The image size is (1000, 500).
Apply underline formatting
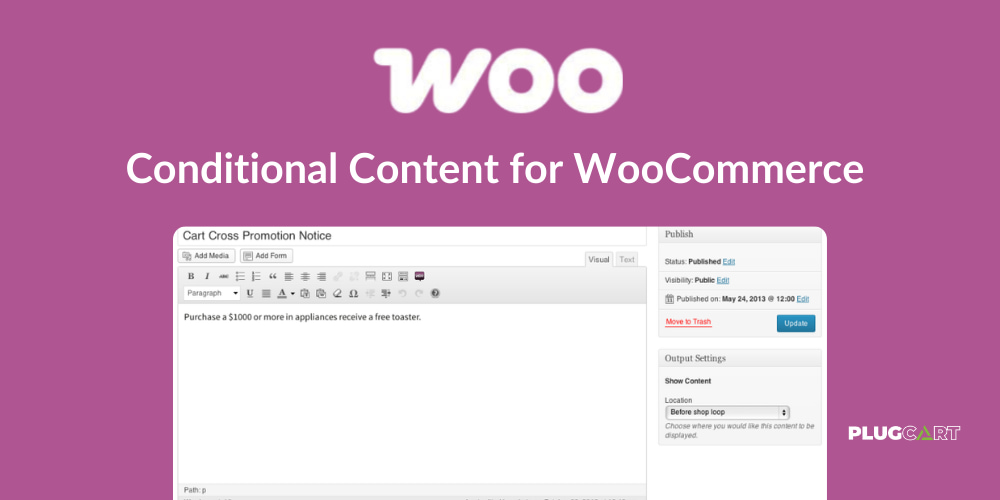pos(250,293)
